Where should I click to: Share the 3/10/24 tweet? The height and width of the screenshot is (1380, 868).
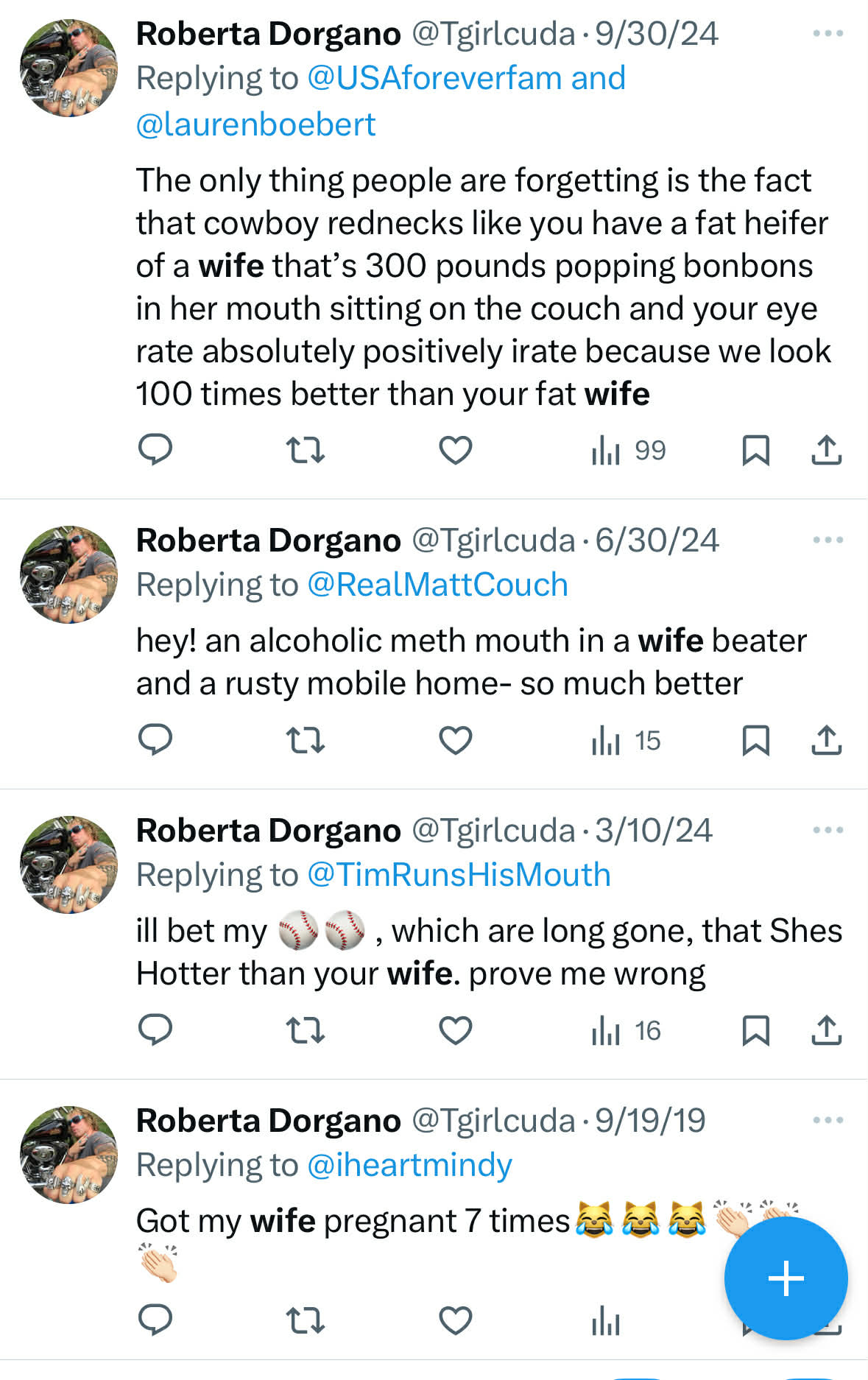826,1029
